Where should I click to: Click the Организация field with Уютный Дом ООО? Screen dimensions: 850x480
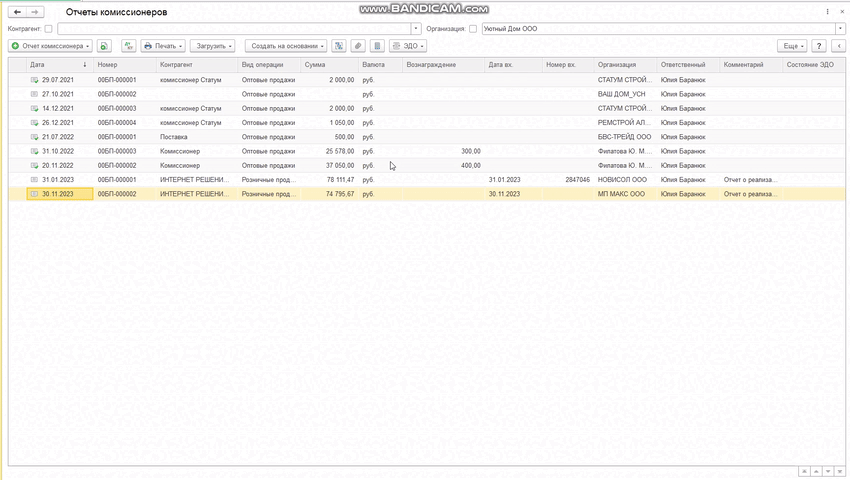coord(659,29)
